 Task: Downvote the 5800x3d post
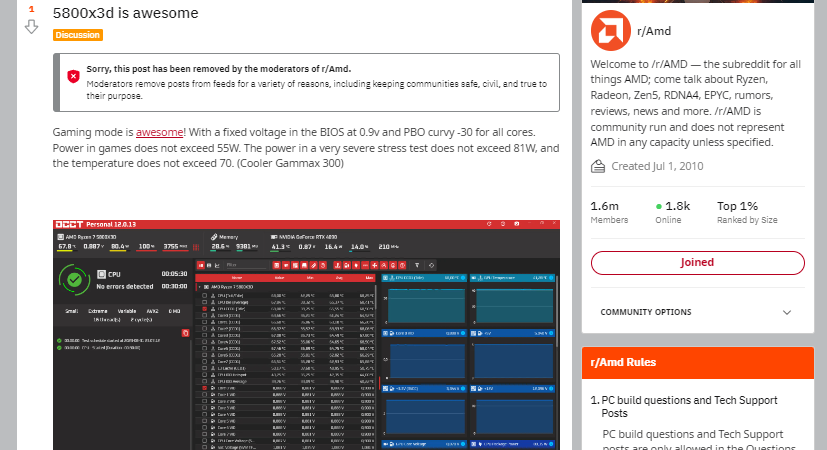coord(31,27)
